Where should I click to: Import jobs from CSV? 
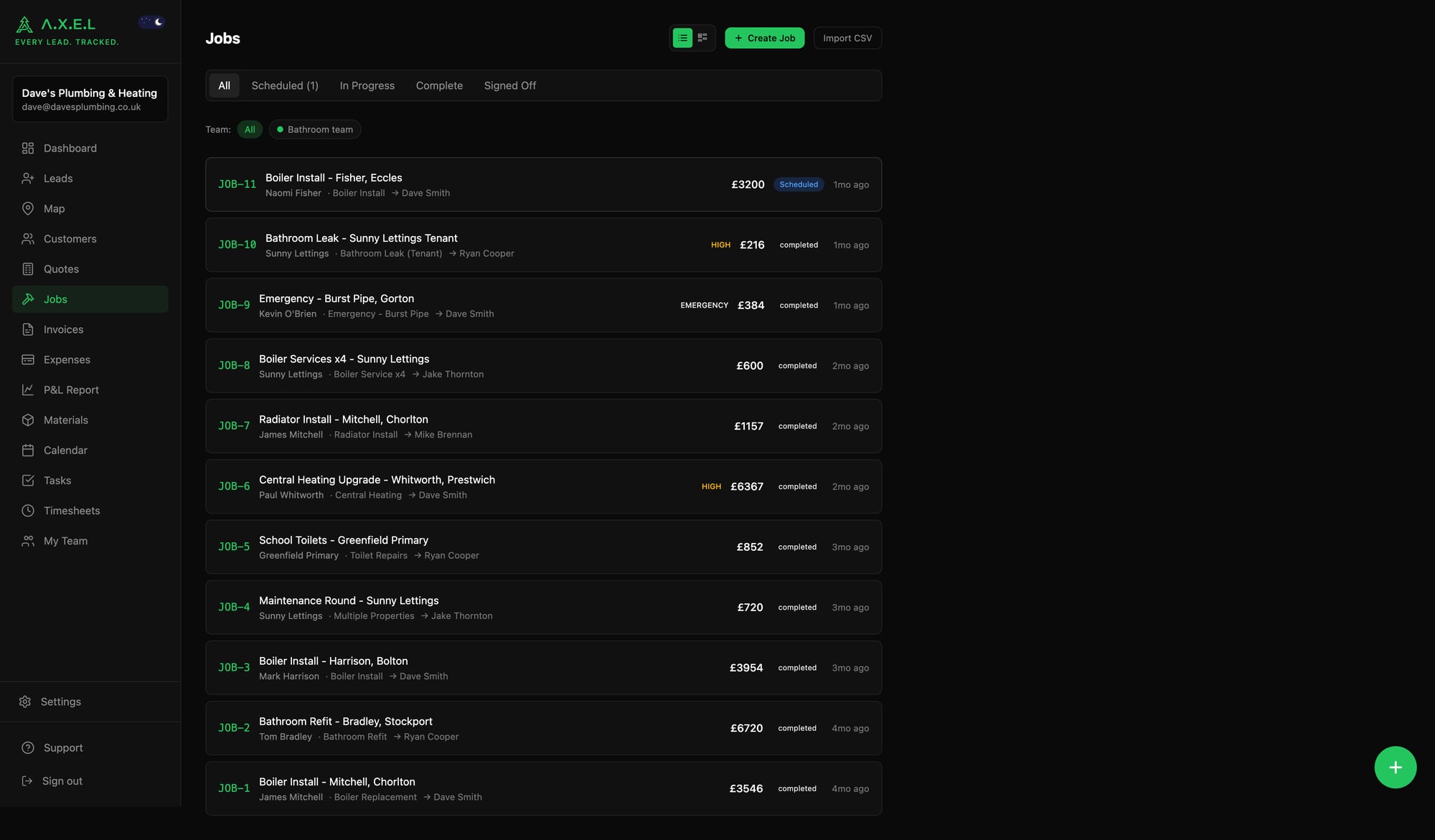[x=847, y=37]
